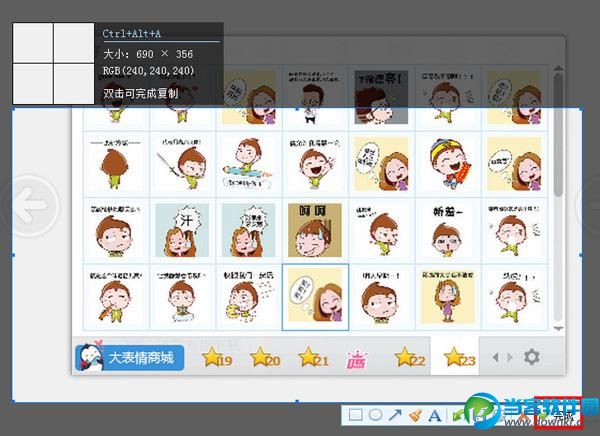The width and height of the screenshot is (600, 436).
Task: Switch to star 20 emoticon tab
Action: [x=265, y=357]
